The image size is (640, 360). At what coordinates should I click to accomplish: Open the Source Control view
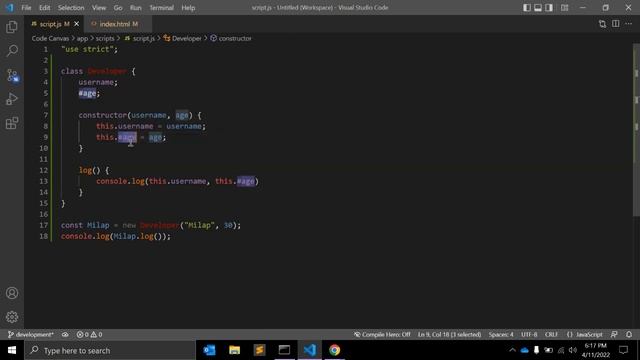[12, 75]
